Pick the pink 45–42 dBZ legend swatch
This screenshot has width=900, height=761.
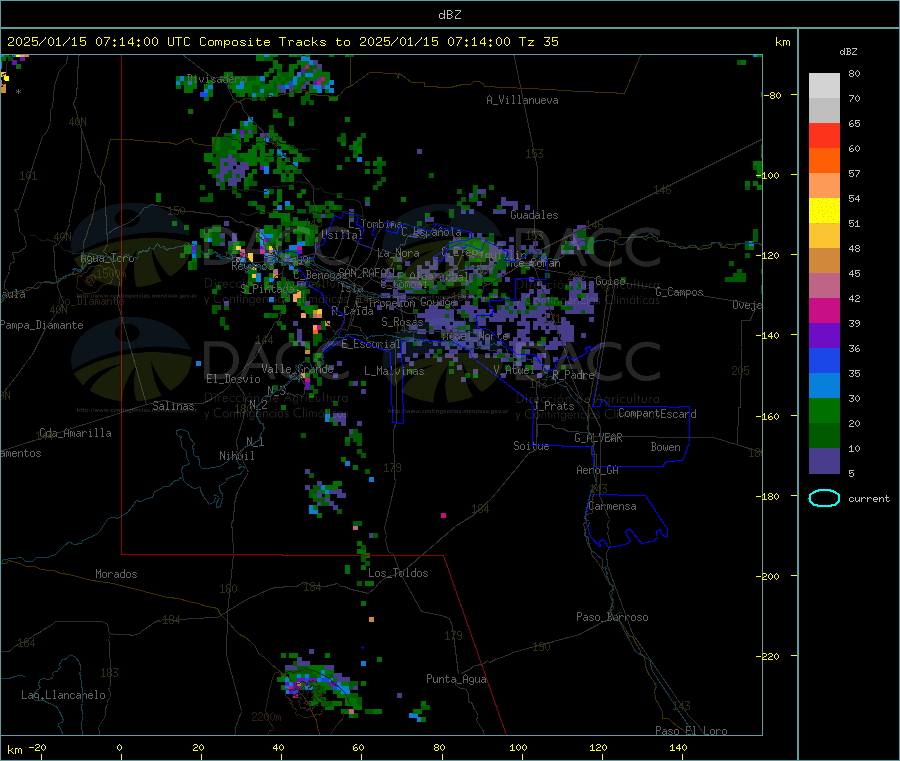point(824,286)
